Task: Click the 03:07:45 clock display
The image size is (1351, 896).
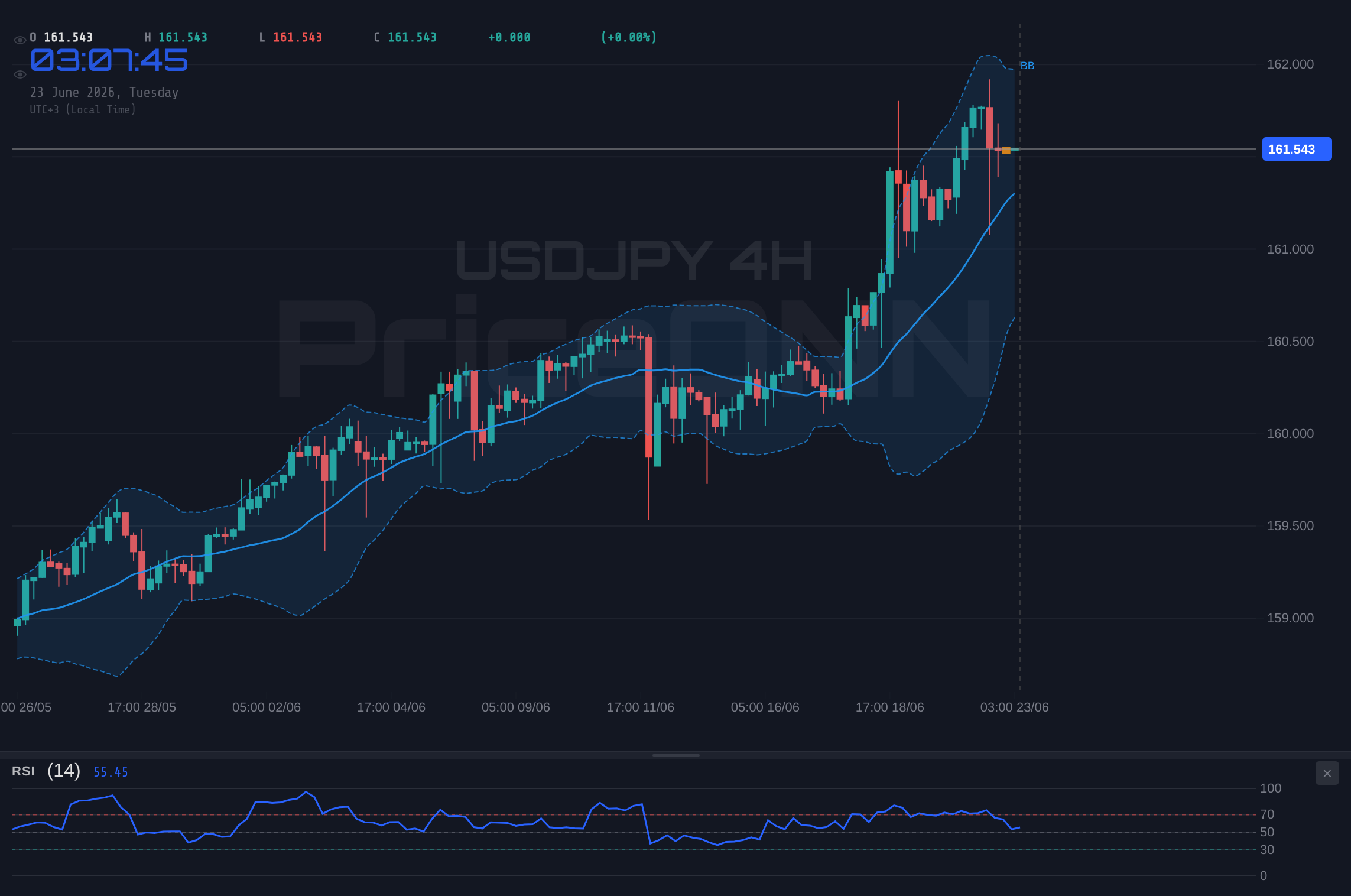Action: click(x=109, y=60)
